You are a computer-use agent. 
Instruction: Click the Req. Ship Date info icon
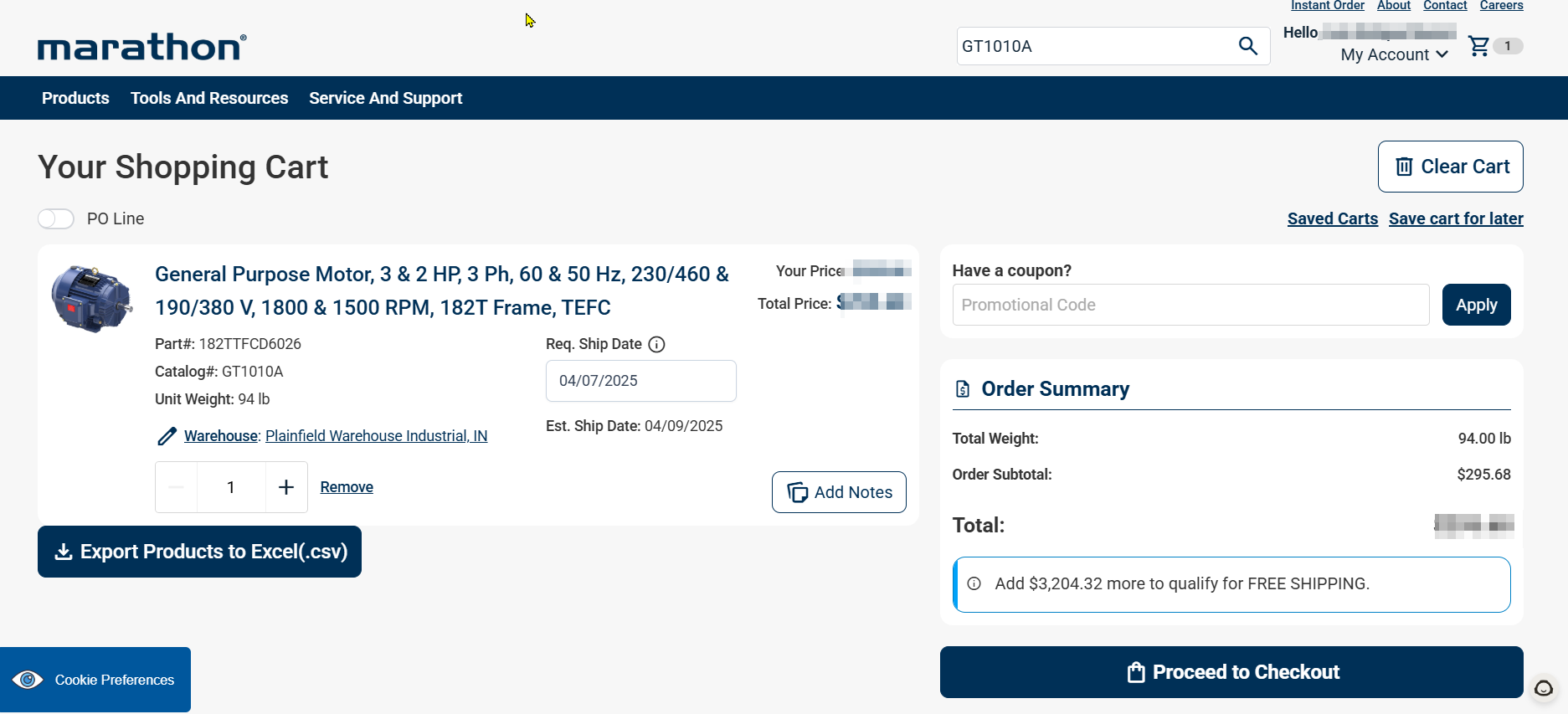click(x=657, y=345)
